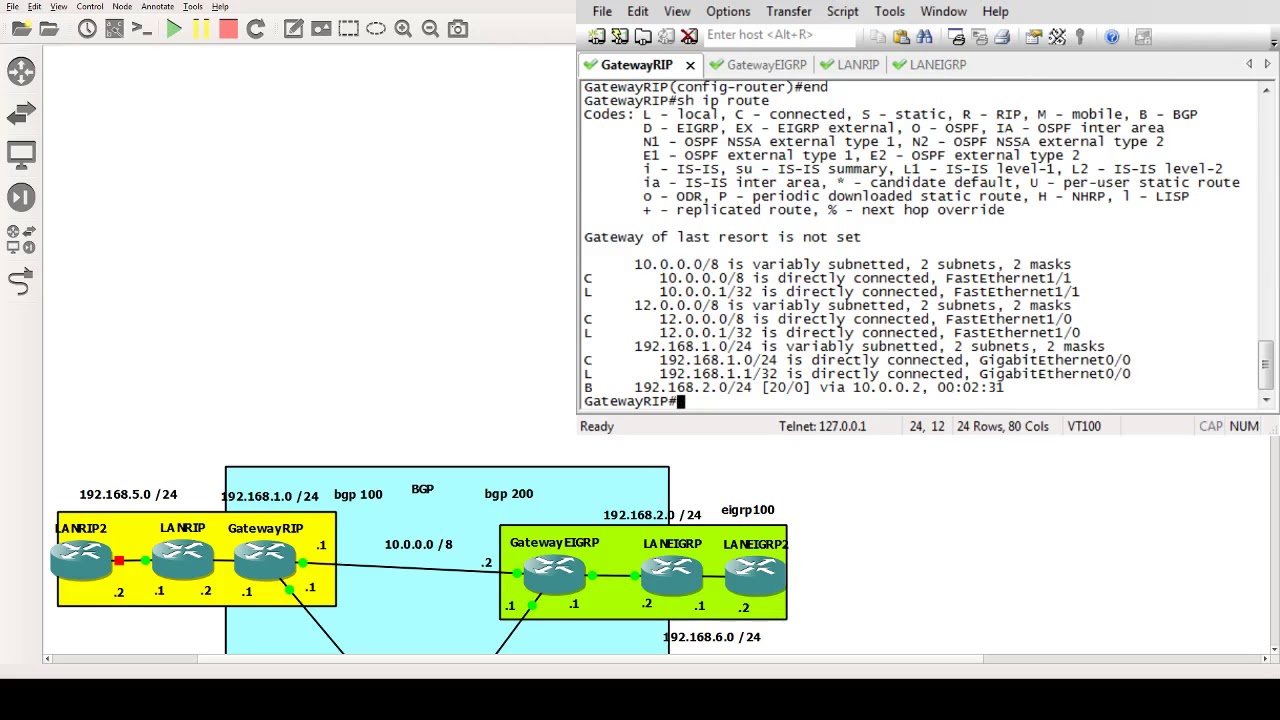Browse end devices in the sidebar
Screen dimensions: 1280x720
(x=21, y=155)
